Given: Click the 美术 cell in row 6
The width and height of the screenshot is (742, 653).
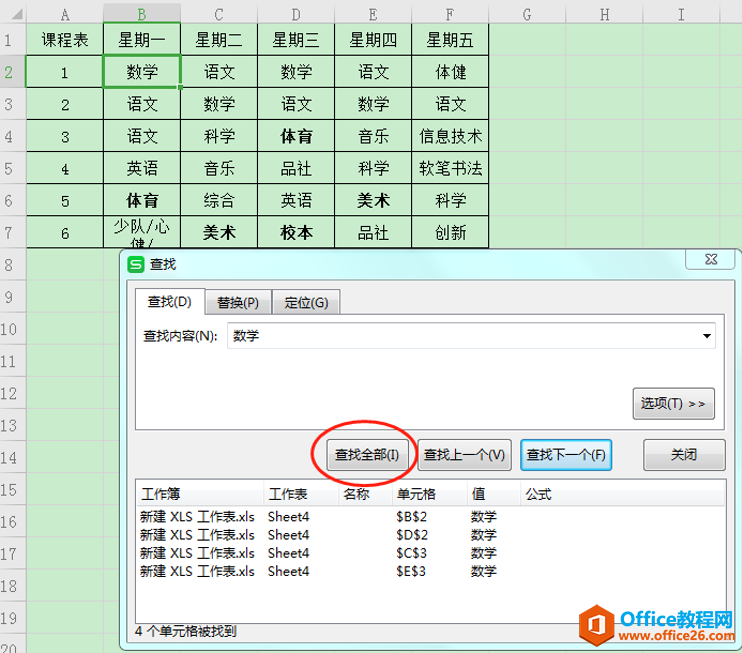Looking at the screenshot, I should point(373,201).
